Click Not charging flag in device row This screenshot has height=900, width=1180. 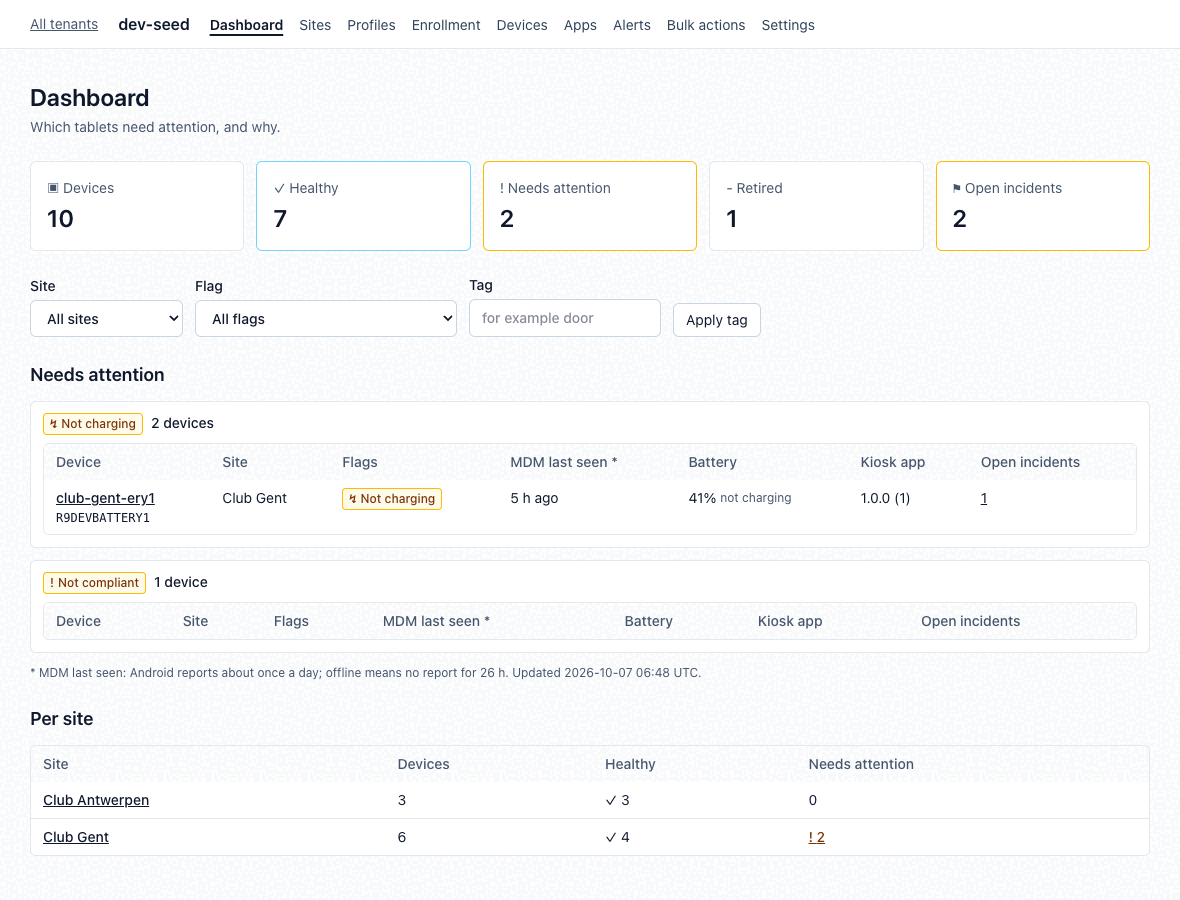tap(392, 499)
